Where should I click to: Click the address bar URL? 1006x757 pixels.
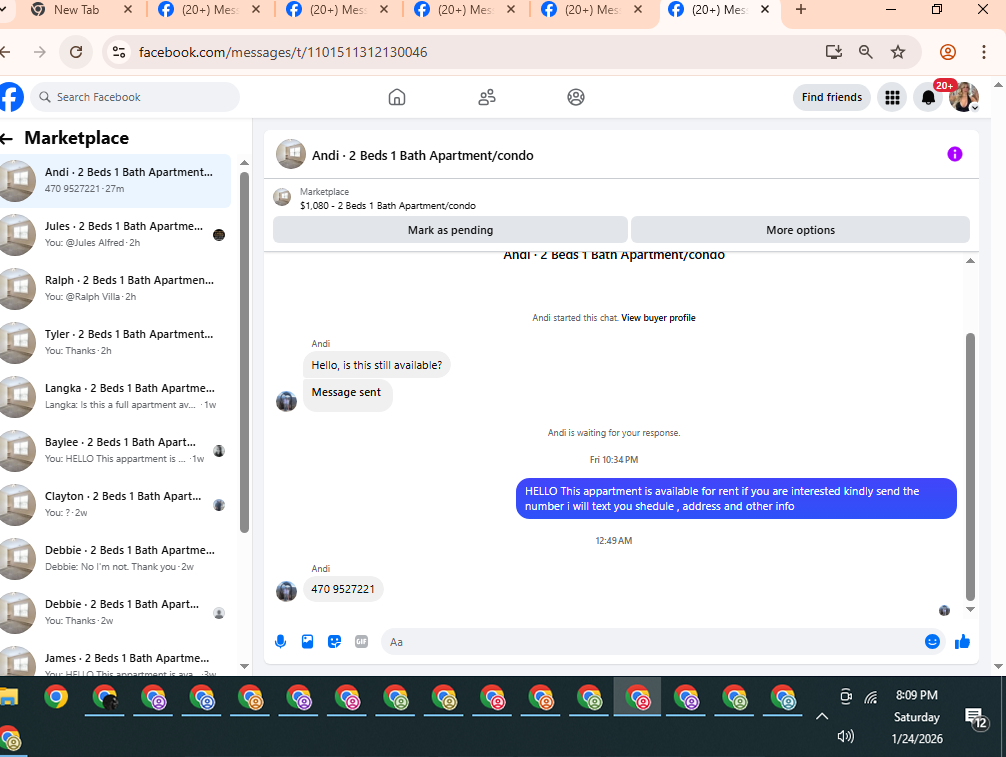point(283,52)
